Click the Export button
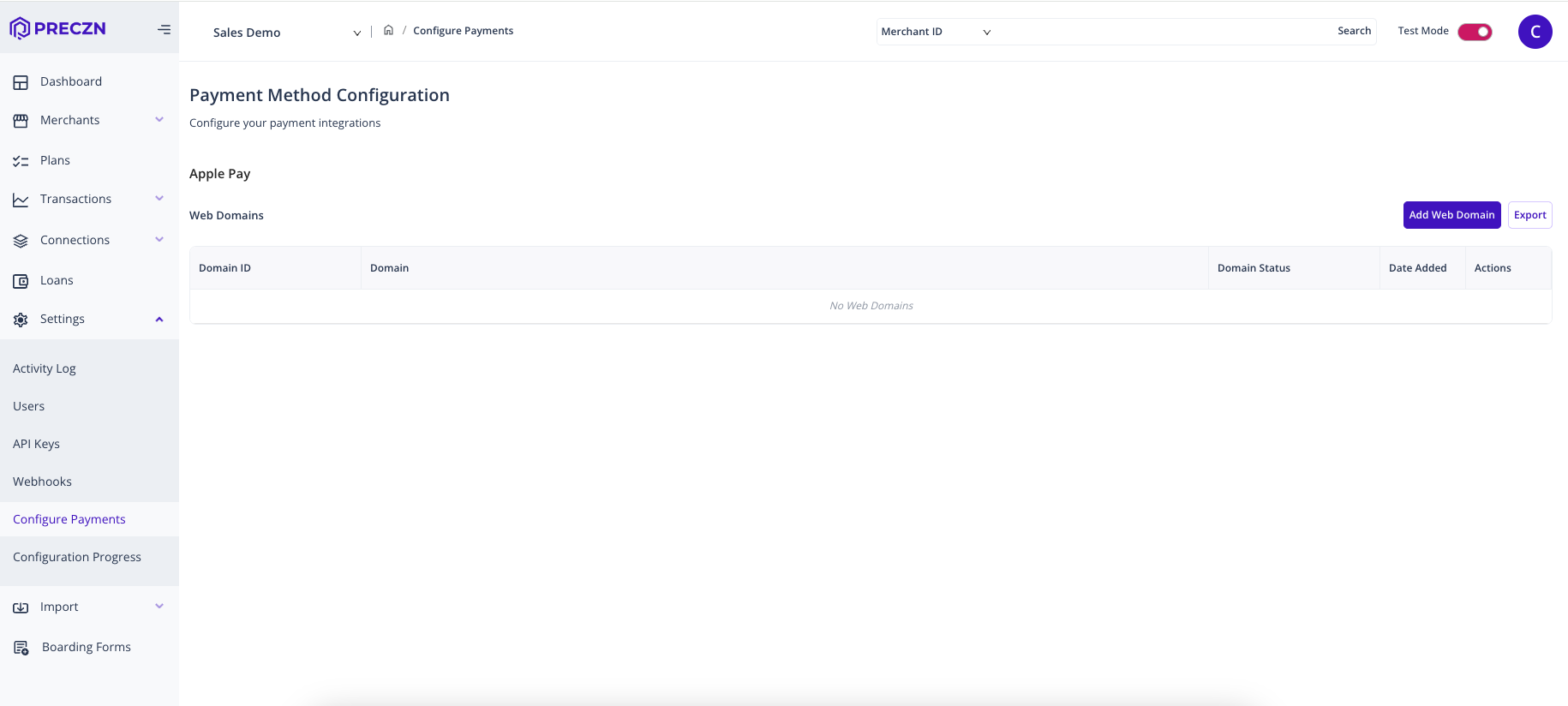Image resolution: width=1568 pixels, height=706 pixels. pos(1529,215)
